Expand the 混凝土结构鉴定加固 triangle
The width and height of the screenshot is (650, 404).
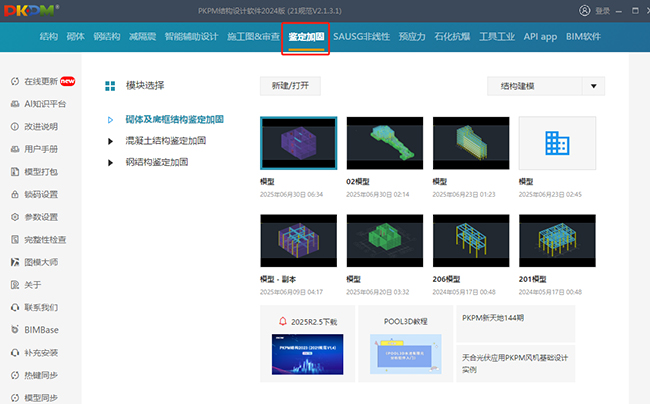110,141
